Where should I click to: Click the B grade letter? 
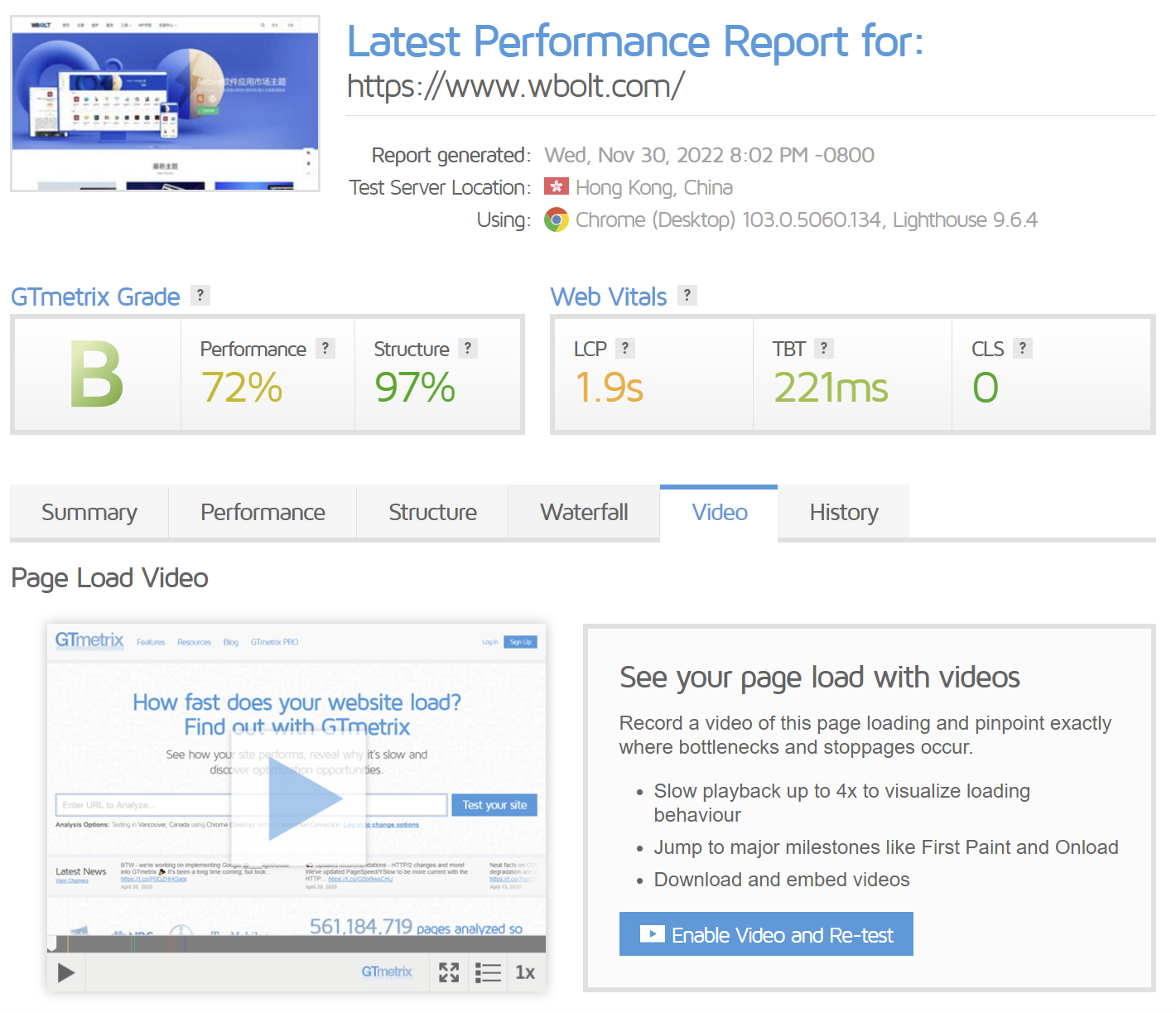(x=97, y=374)
